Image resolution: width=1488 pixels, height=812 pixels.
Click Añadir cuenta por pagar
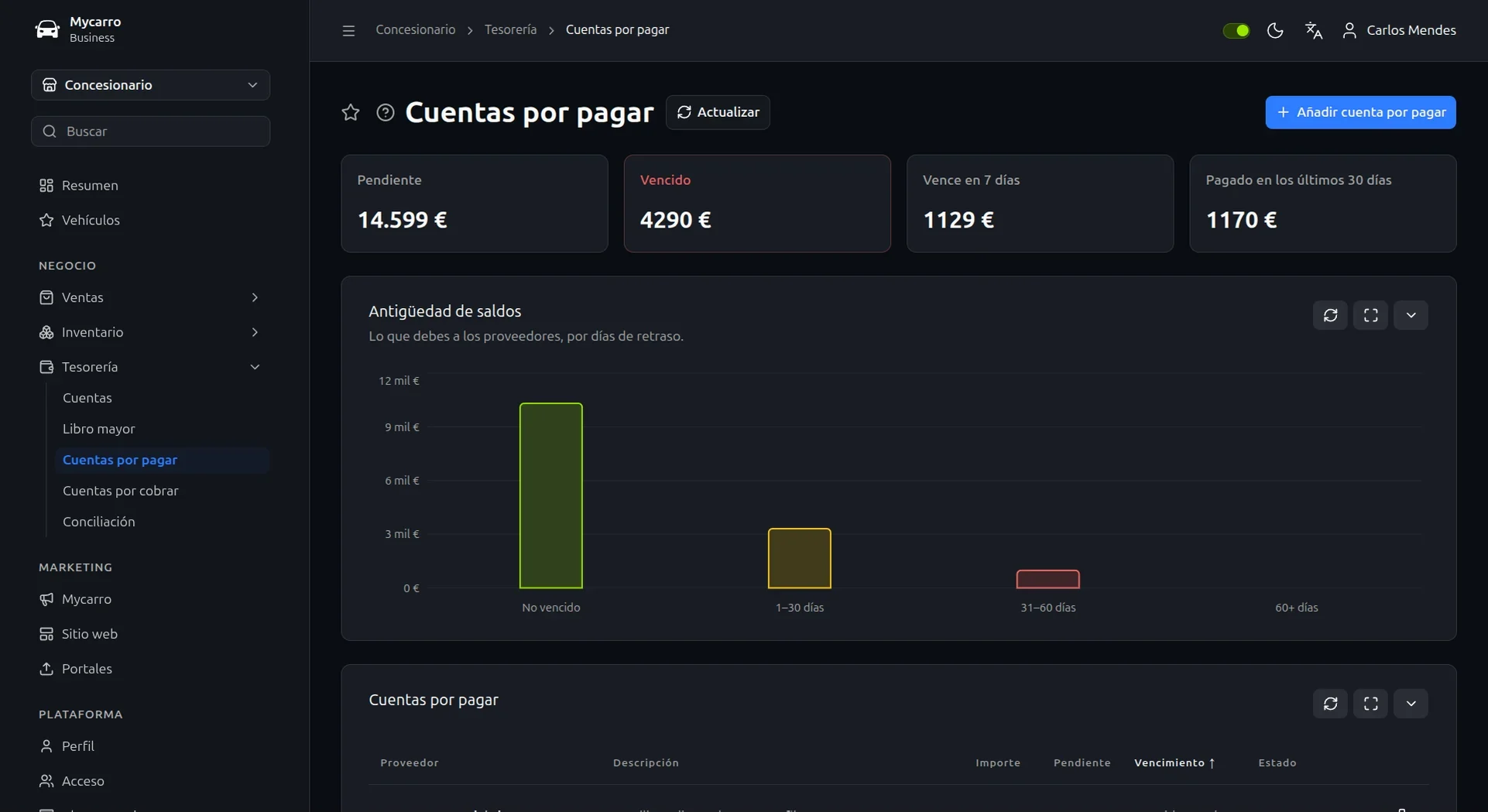(x=1360, y=112)
